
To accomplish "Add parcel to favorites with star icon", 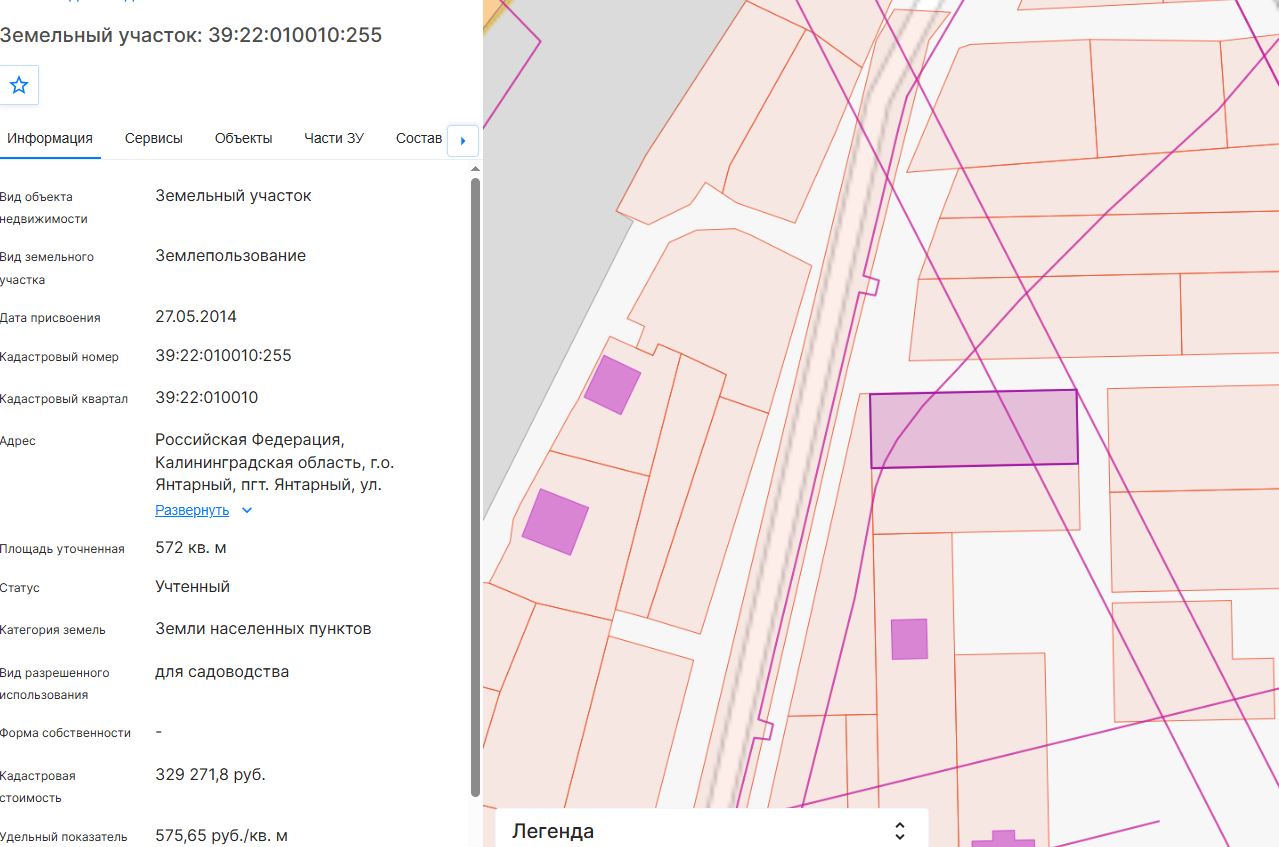I will click(19, 85).
